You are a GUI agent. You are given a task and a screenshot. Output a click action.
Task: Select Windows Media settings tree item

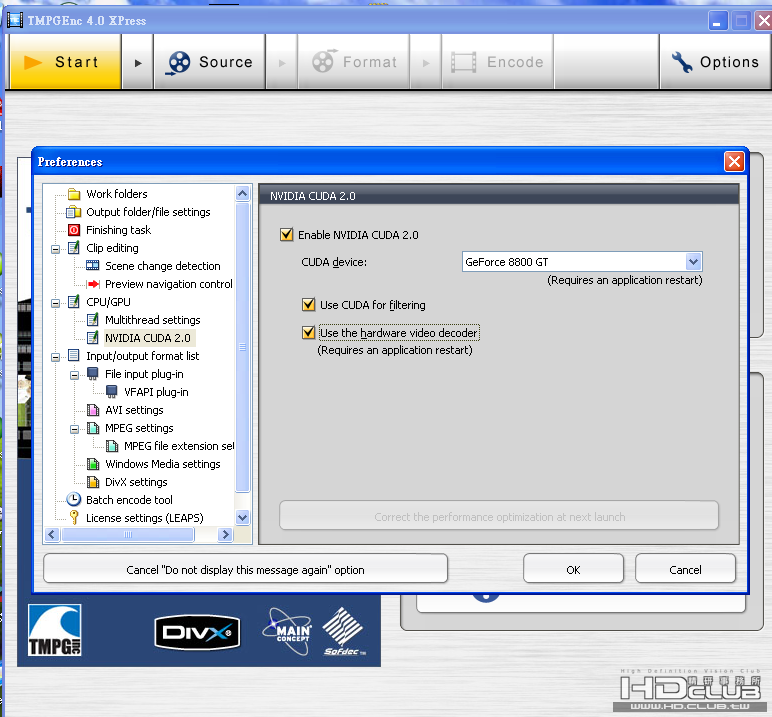click(162, 464)
